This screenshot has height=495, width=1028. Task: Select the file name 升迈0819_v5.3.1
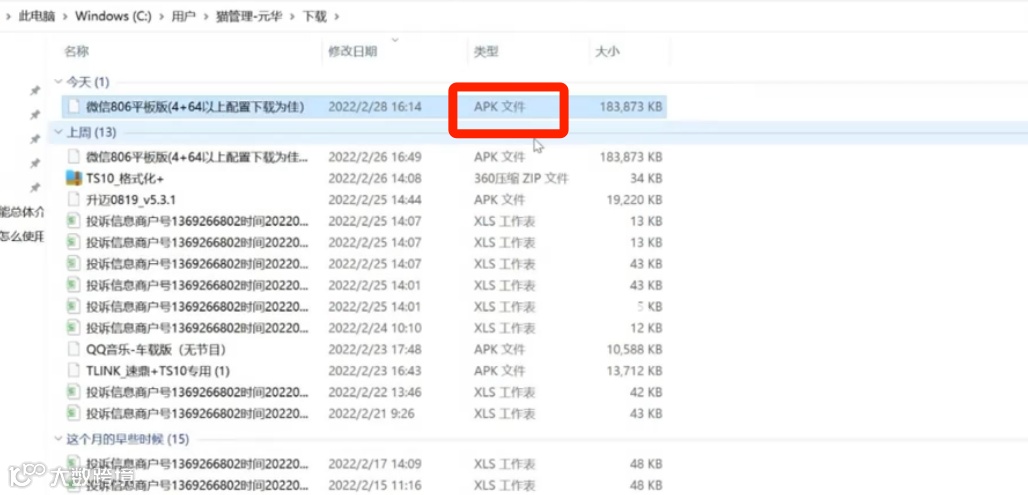[x=130, y=199]
